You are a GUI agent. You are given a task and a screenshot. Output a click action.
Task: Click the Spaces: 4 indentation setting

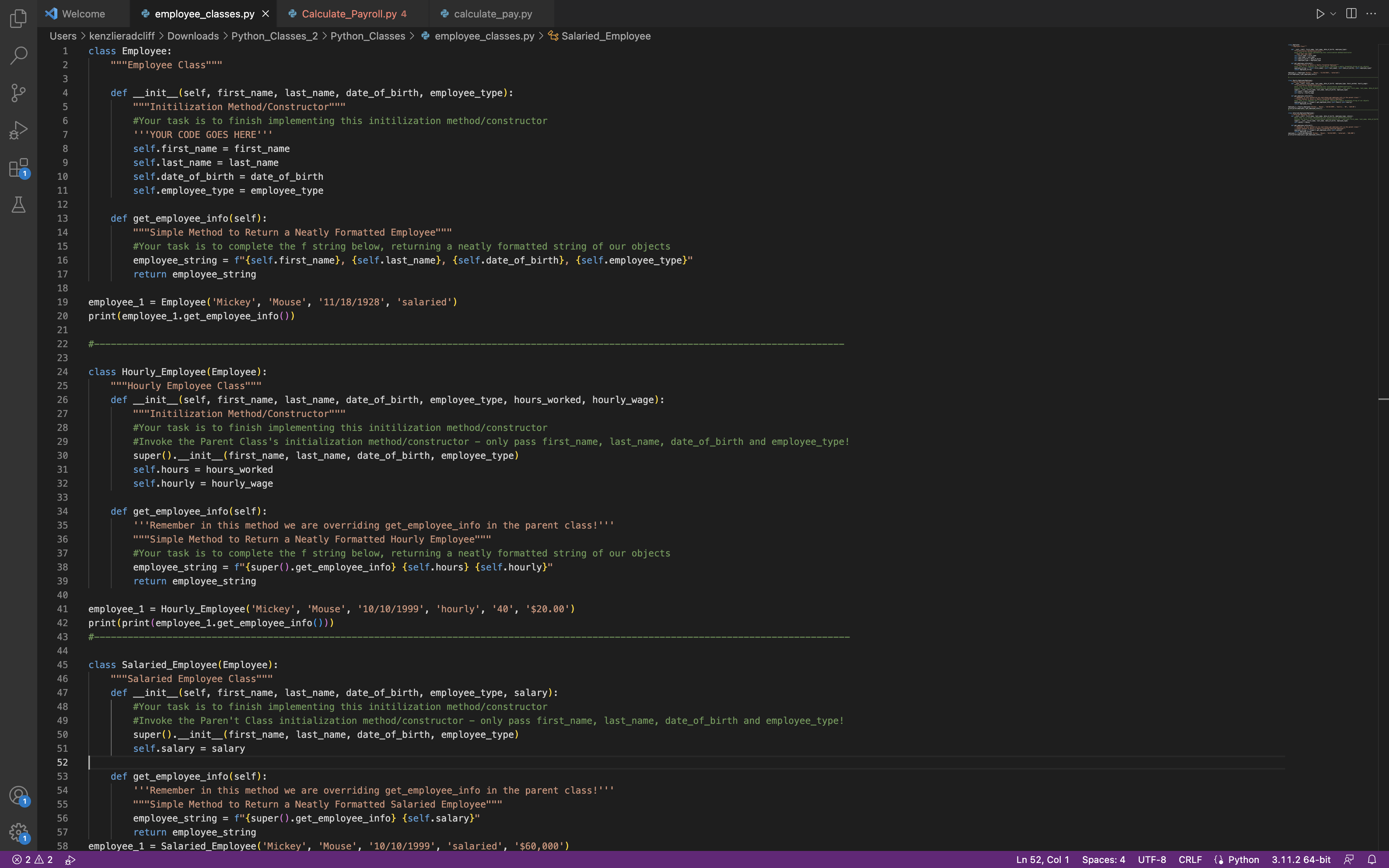pyautogui.click(x=1103, y=859)
